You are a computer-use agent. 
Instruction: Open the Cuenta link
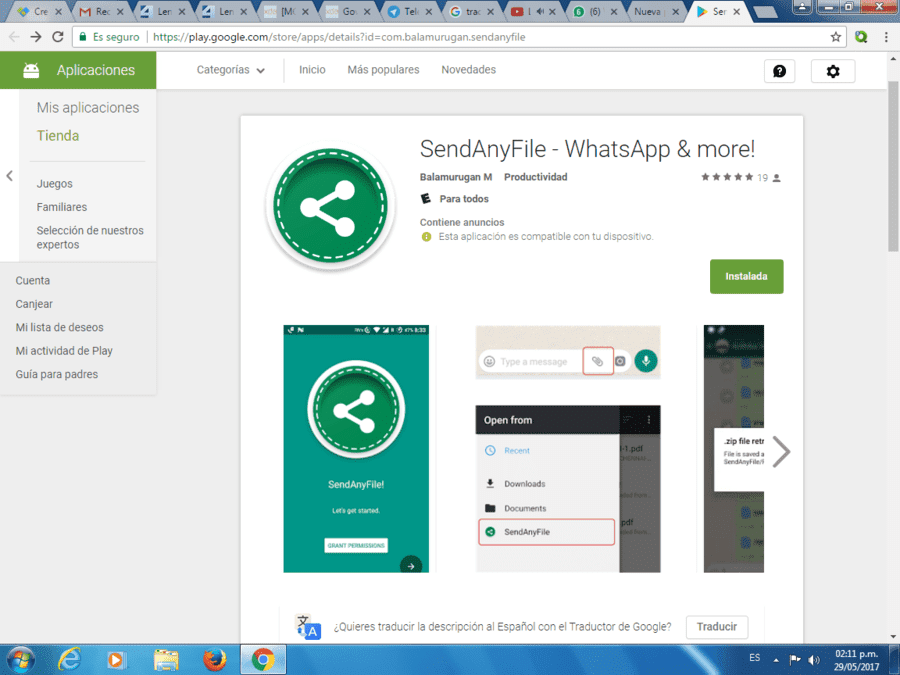[33, 280]
